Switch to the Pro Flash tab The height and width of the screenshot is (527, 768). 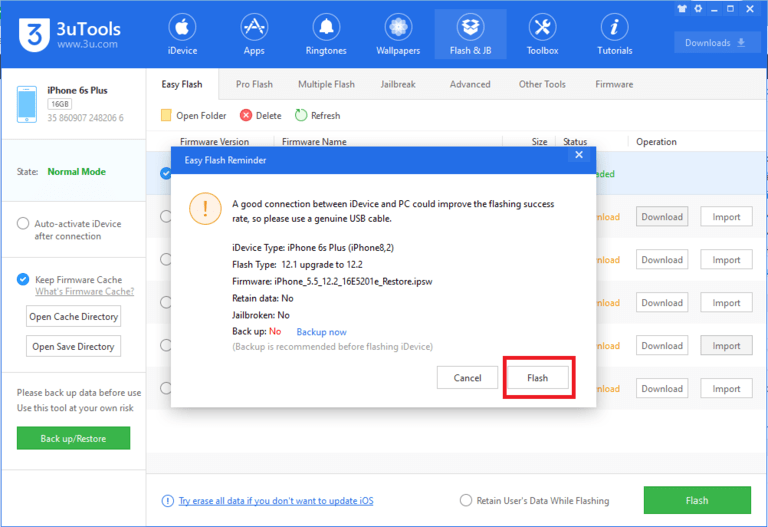coord(254,84)
